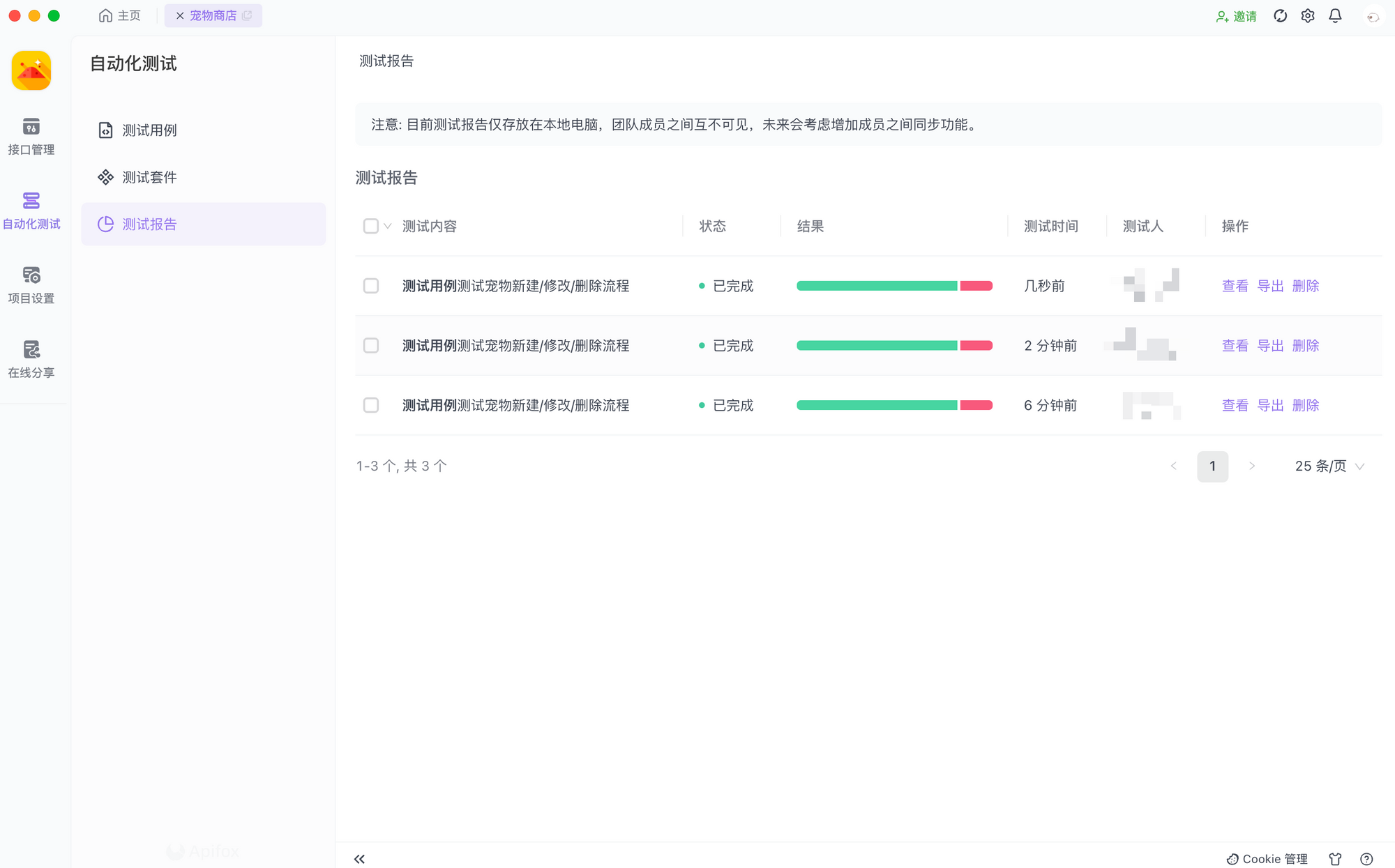The image size is (1395, 868).
Task: Go to 主页 in the top bar
Action: point(119,15)
